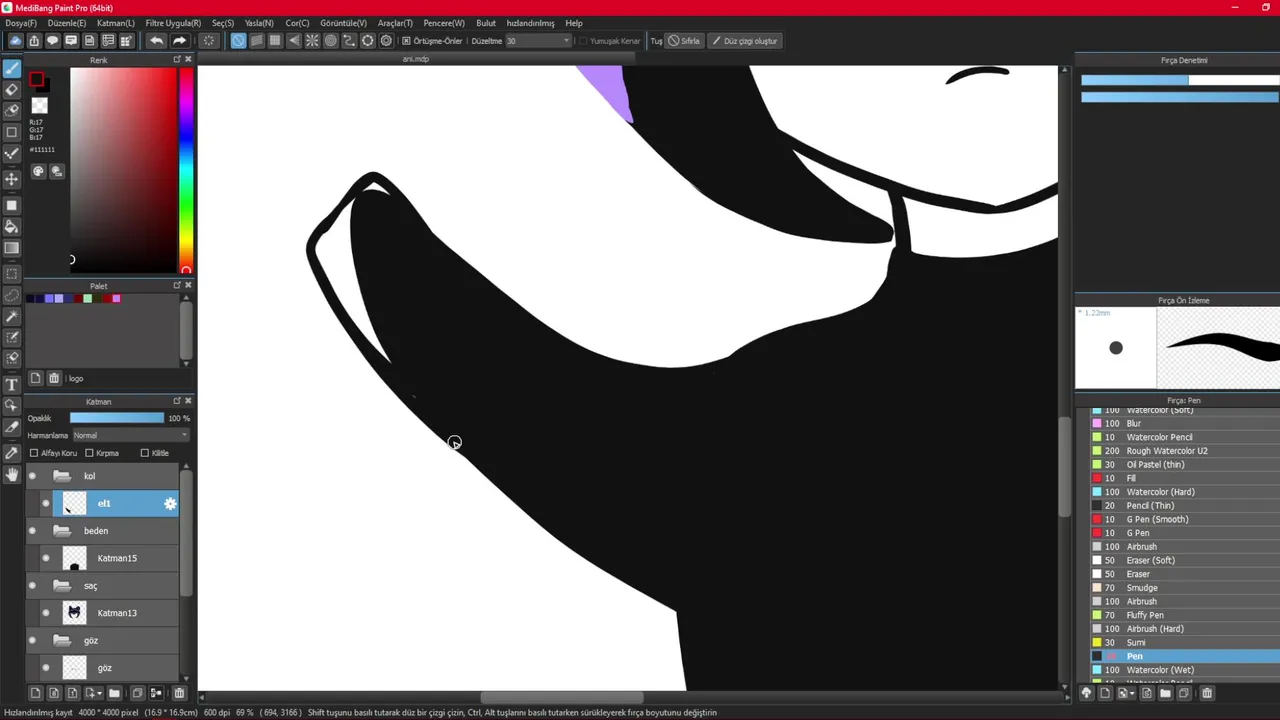Open the snap settings gear icon
This screenshot has width=1280, height=720.
[x=386, y=41]
